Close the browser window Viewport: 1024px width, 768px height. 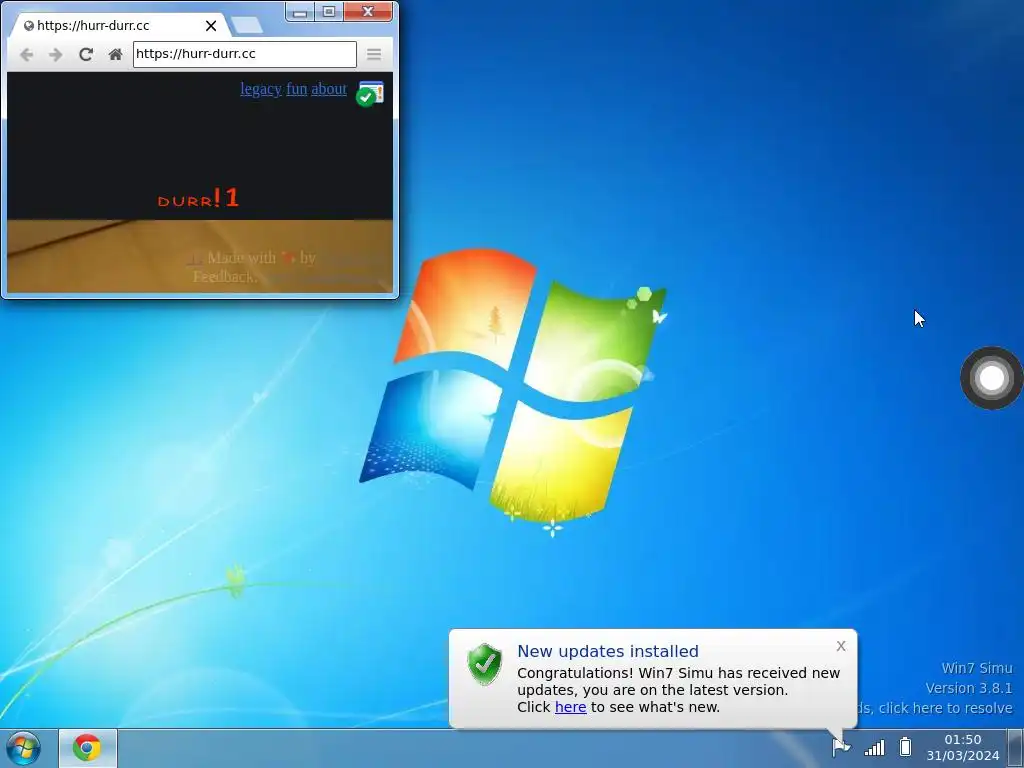coord(368,12)
